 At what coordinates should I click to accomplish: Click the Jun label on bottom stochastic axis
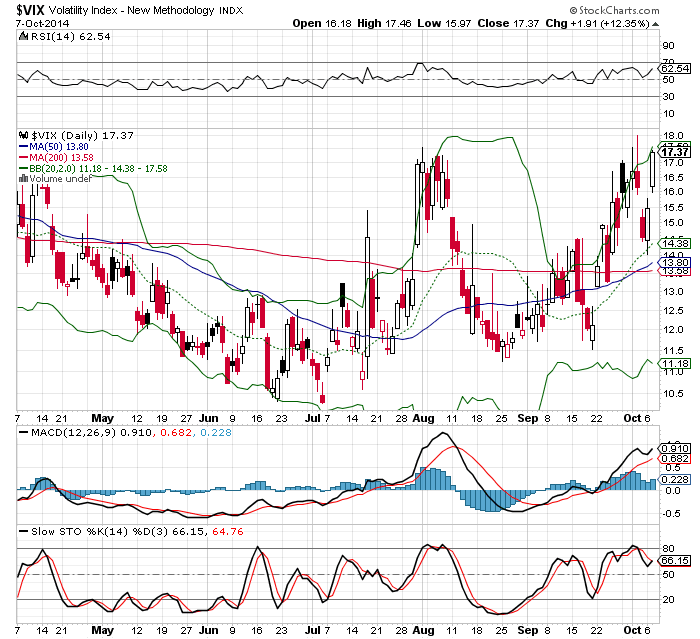(208, 630)
